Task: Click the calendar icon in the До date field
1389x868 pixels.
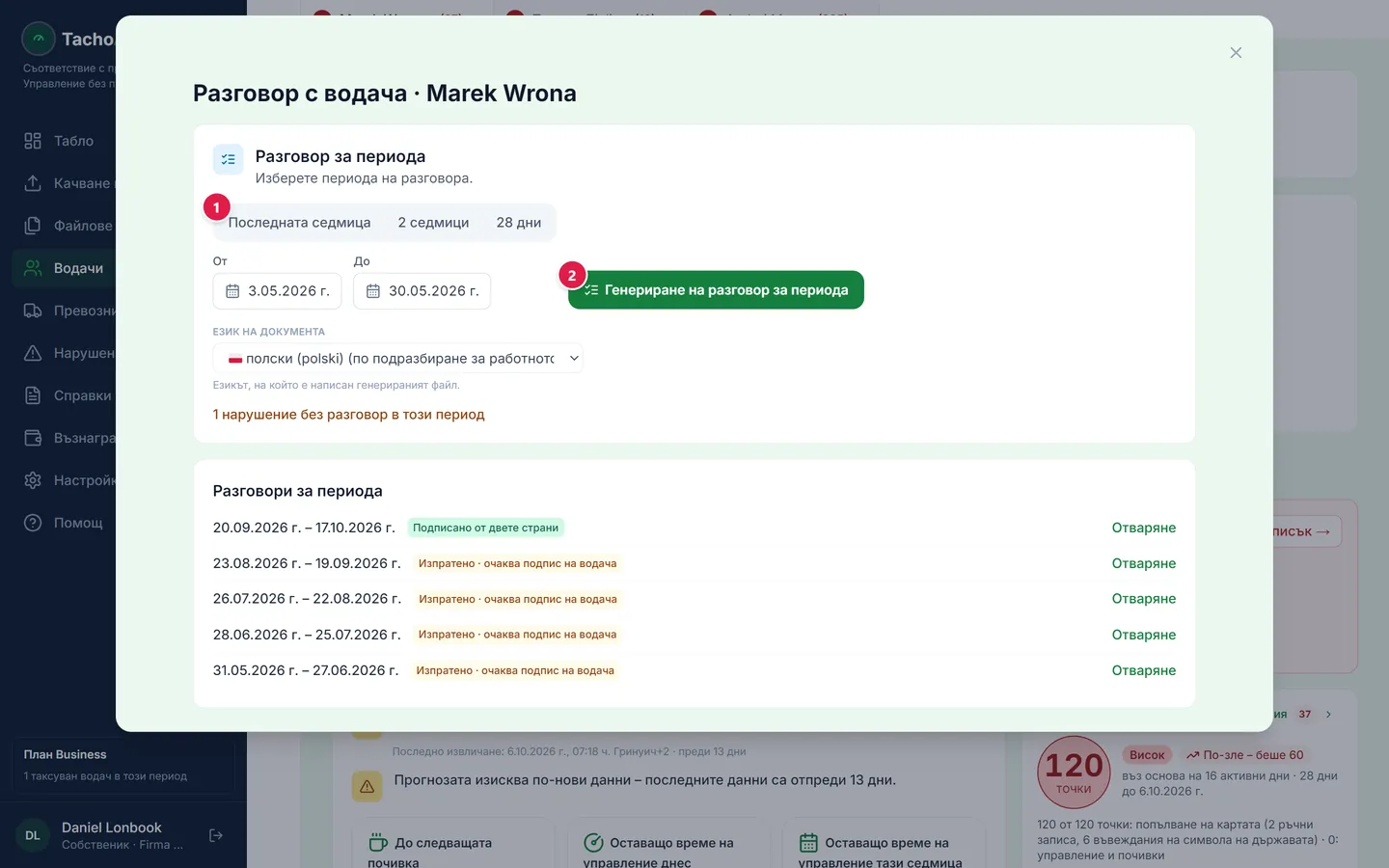Action: click(373, 291)
